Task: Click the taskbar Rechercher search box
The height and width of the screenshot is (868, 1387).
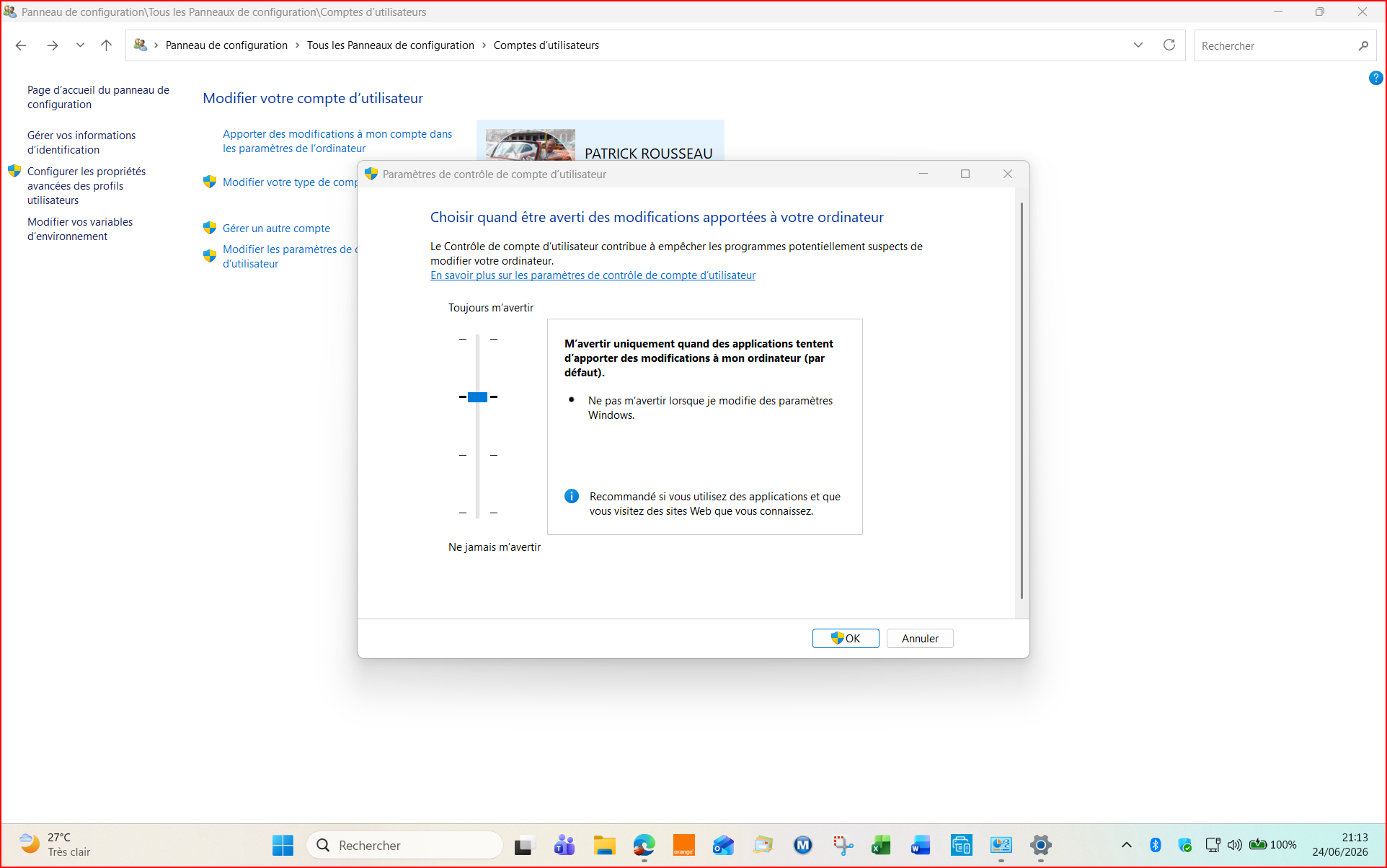Action: point(404,845)
